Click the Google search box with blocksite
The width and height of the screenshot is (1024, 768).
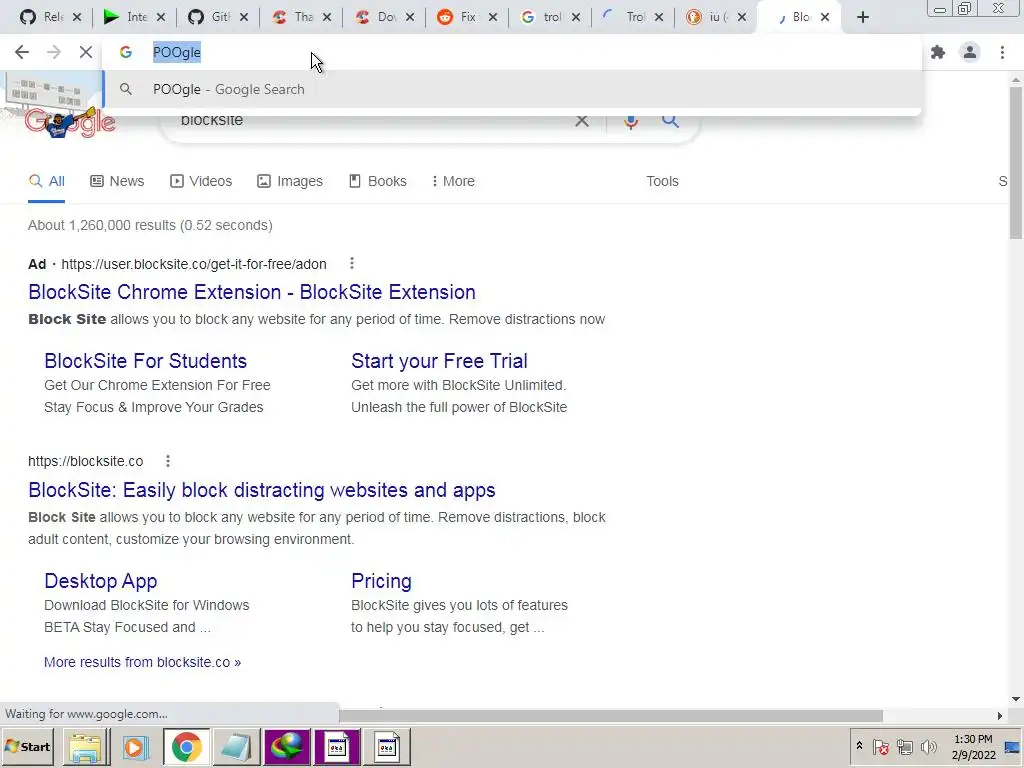click(372, 120)
